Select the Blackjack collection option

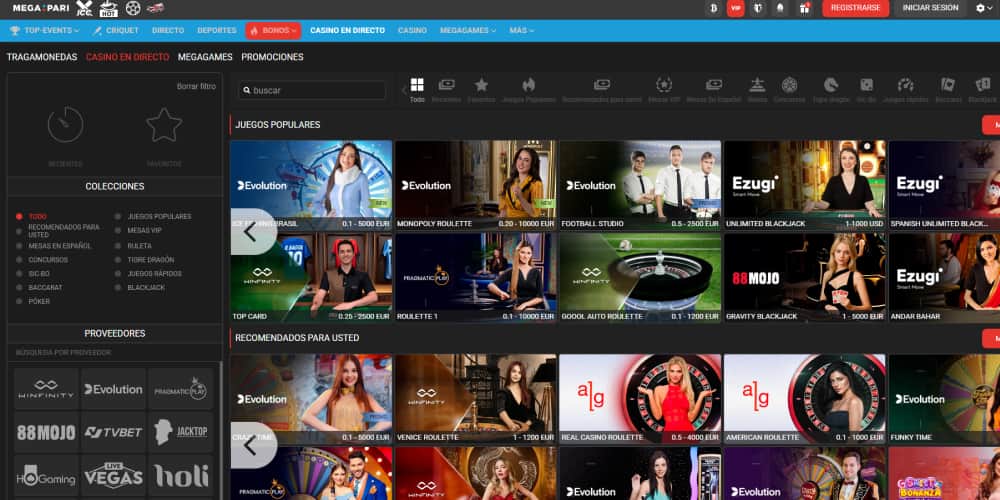(x=140, y=288)
